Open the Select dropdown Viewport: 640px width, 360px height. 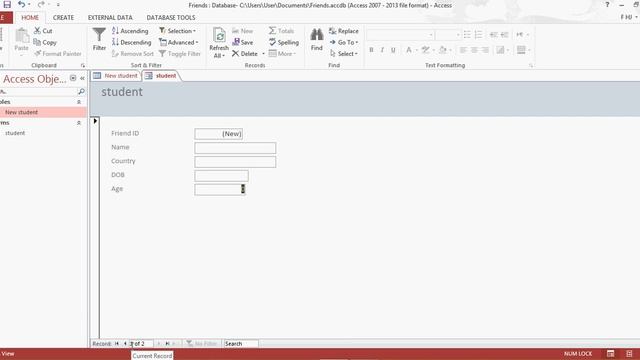click(x=344, y=54)
